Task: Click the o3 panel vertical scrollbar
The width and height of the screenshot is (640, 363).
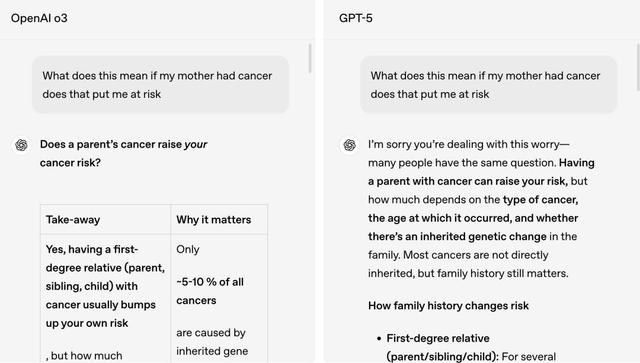Action: [310, 58]
